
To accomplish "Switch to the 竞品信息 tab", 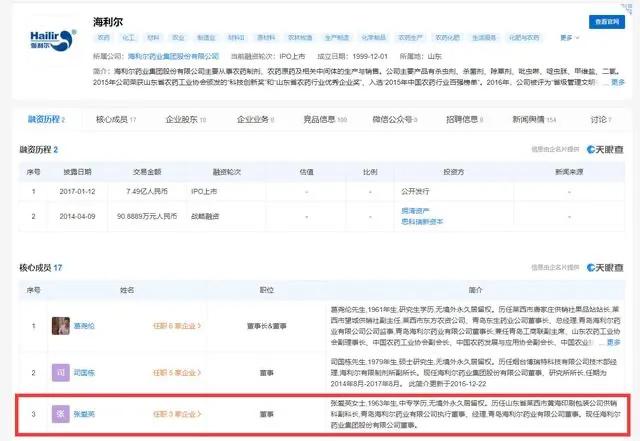I will [325, 119].
